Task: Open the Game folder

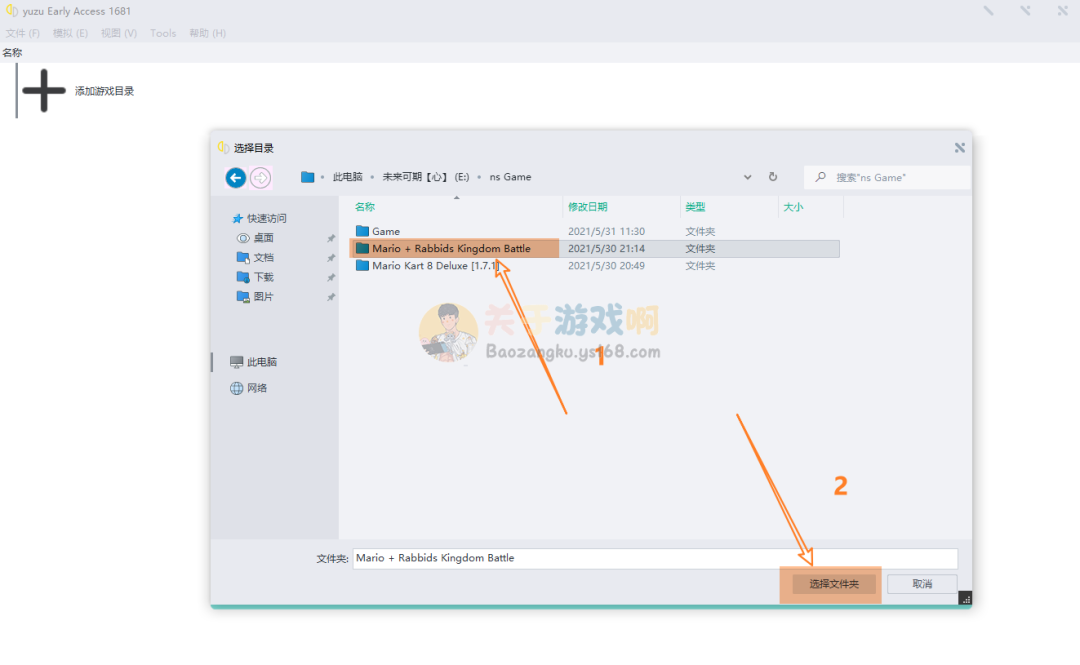Action: pos(385,231)
